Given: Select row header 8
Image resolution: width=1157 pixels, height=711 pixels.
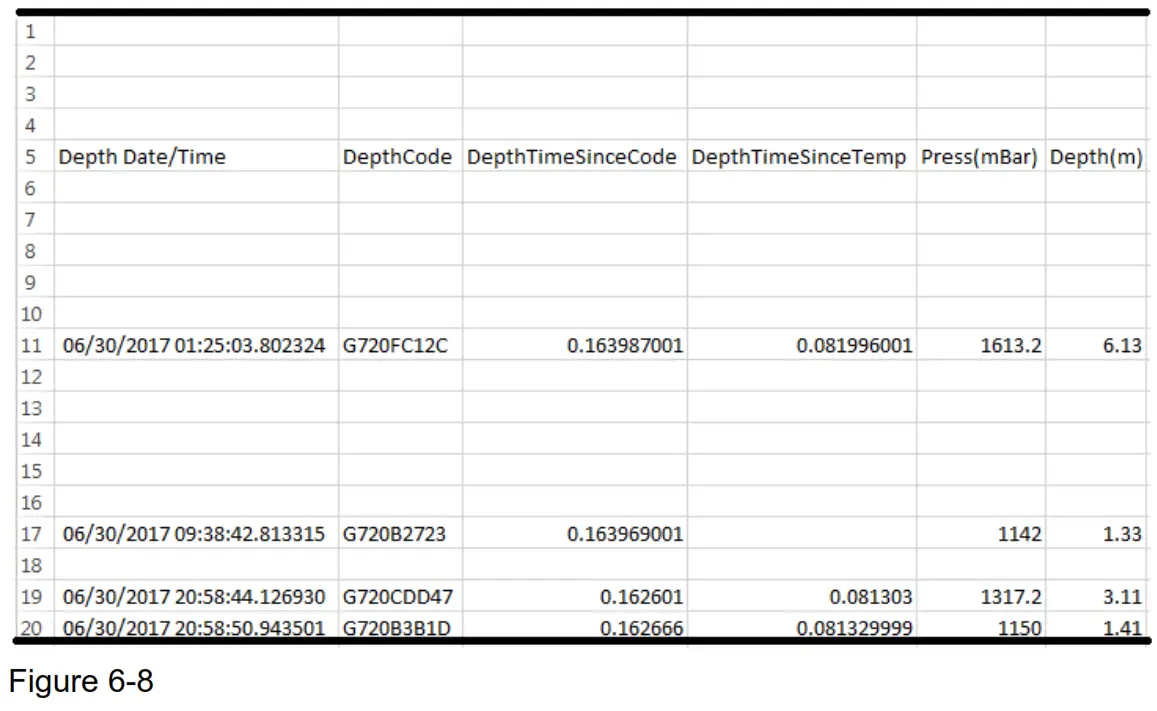Looking at the screenshot, I should click(x=35, y=251).
